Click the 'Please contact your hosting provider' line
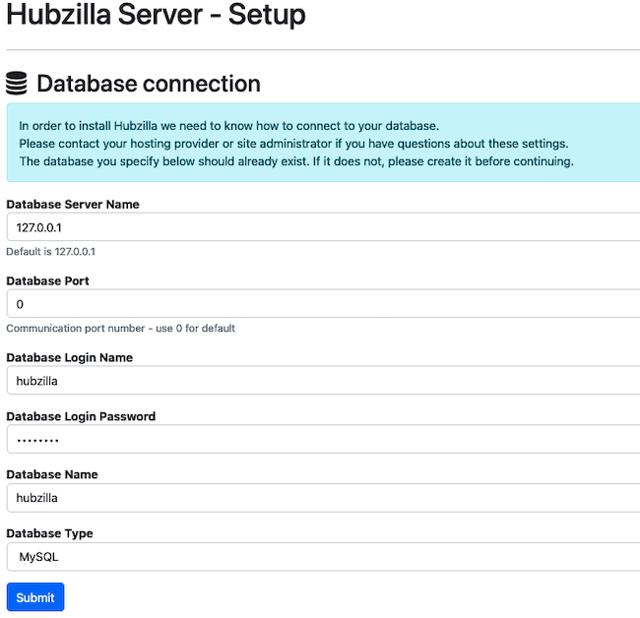 [x=293, y=143]
